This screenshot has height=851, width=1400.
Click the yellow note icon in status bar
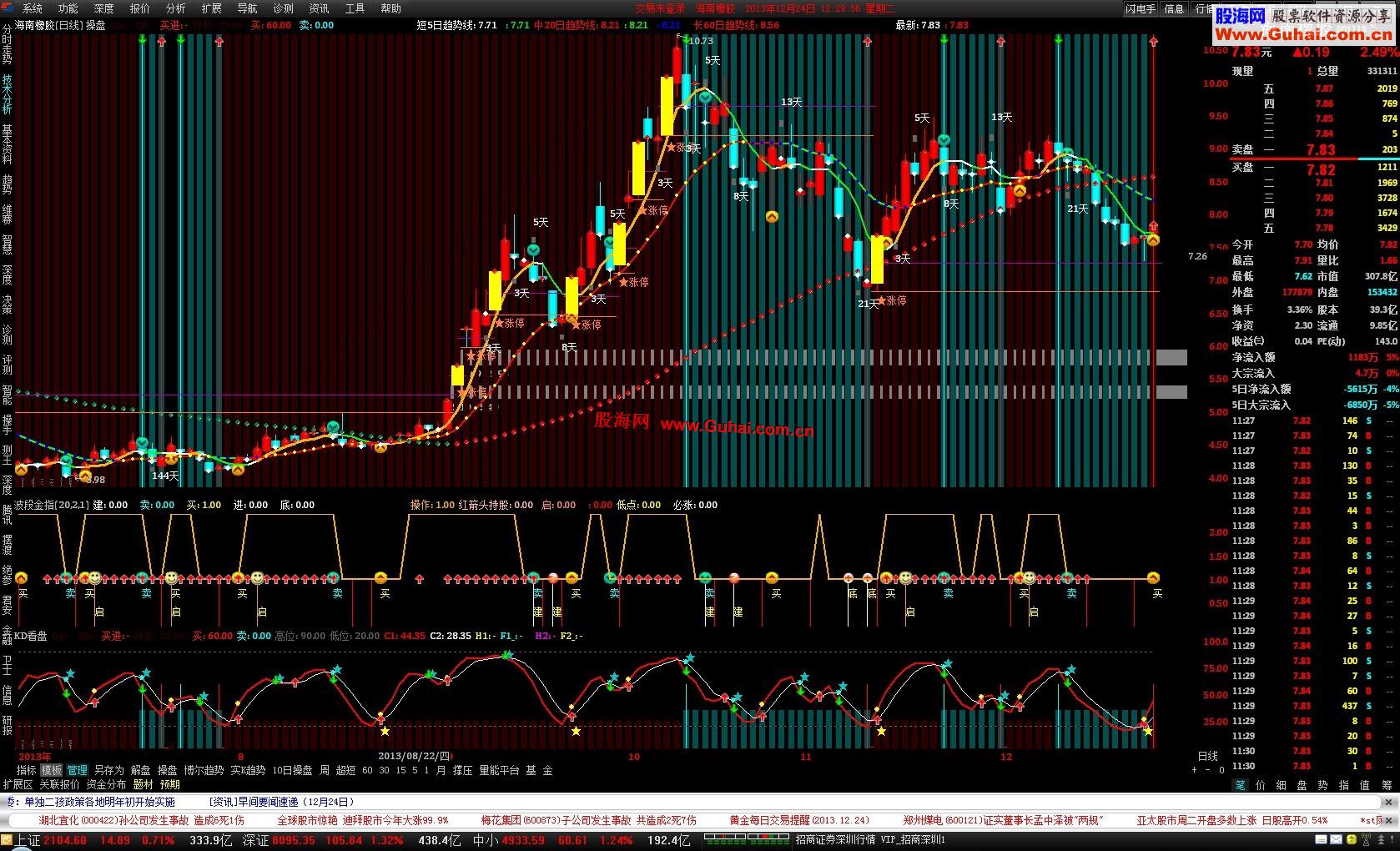coord(1321,839)
